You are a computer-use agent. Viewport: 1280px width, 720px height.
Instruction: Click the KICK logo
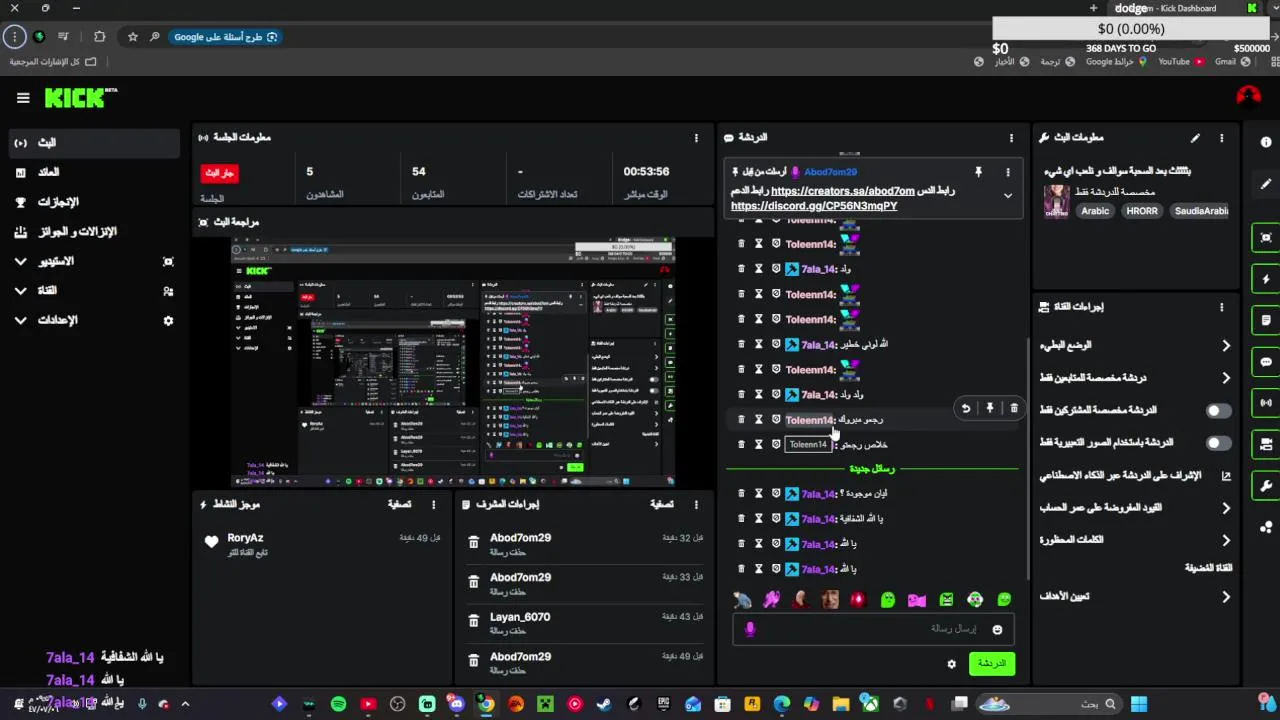[80, 98]
